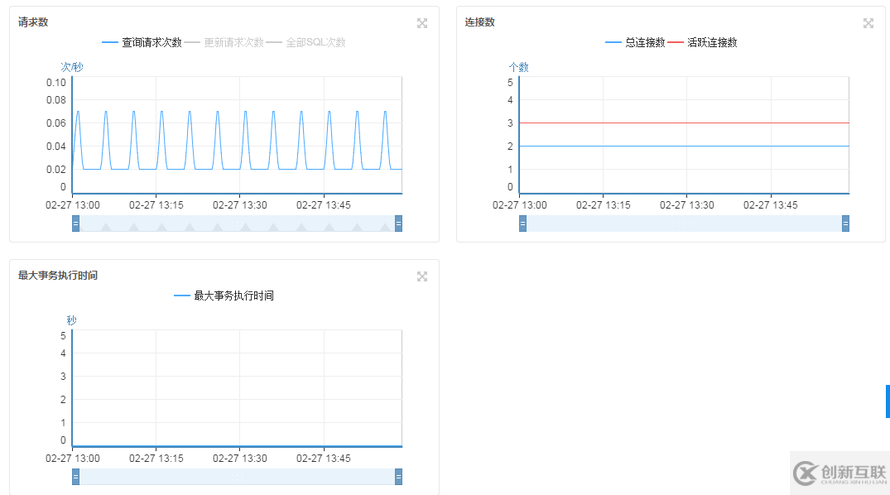Click the 连接数 panel title
890x495 pixels.
click(480, 22)
